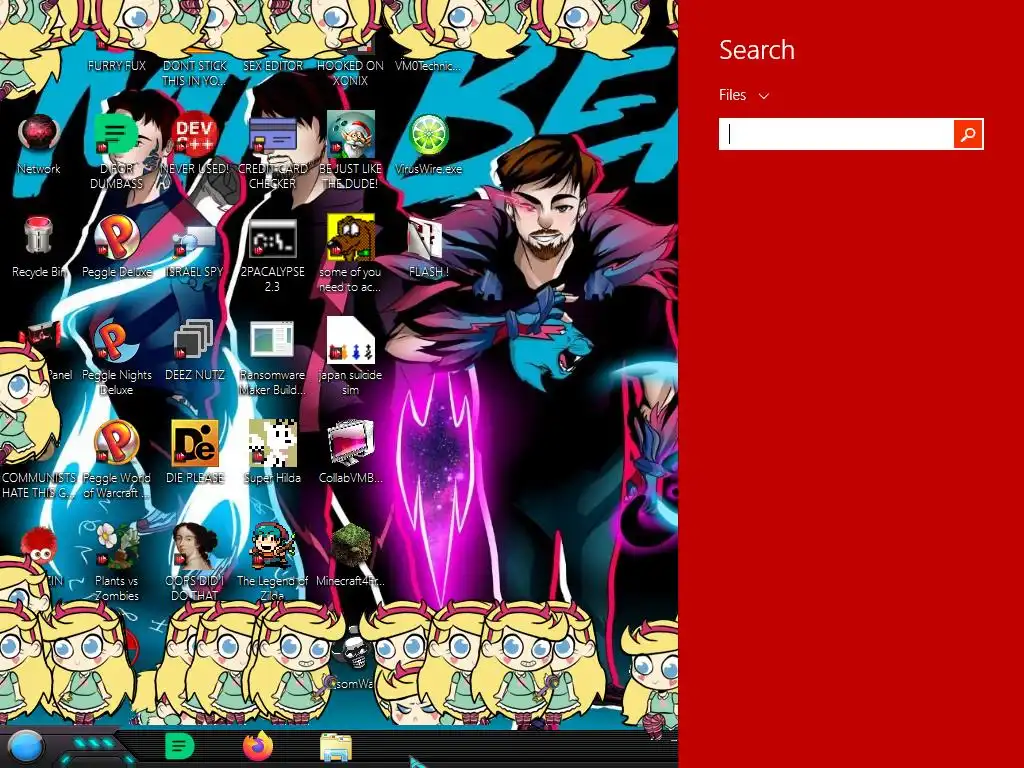Select the VM0Technic shortcut label

point(428,66)
